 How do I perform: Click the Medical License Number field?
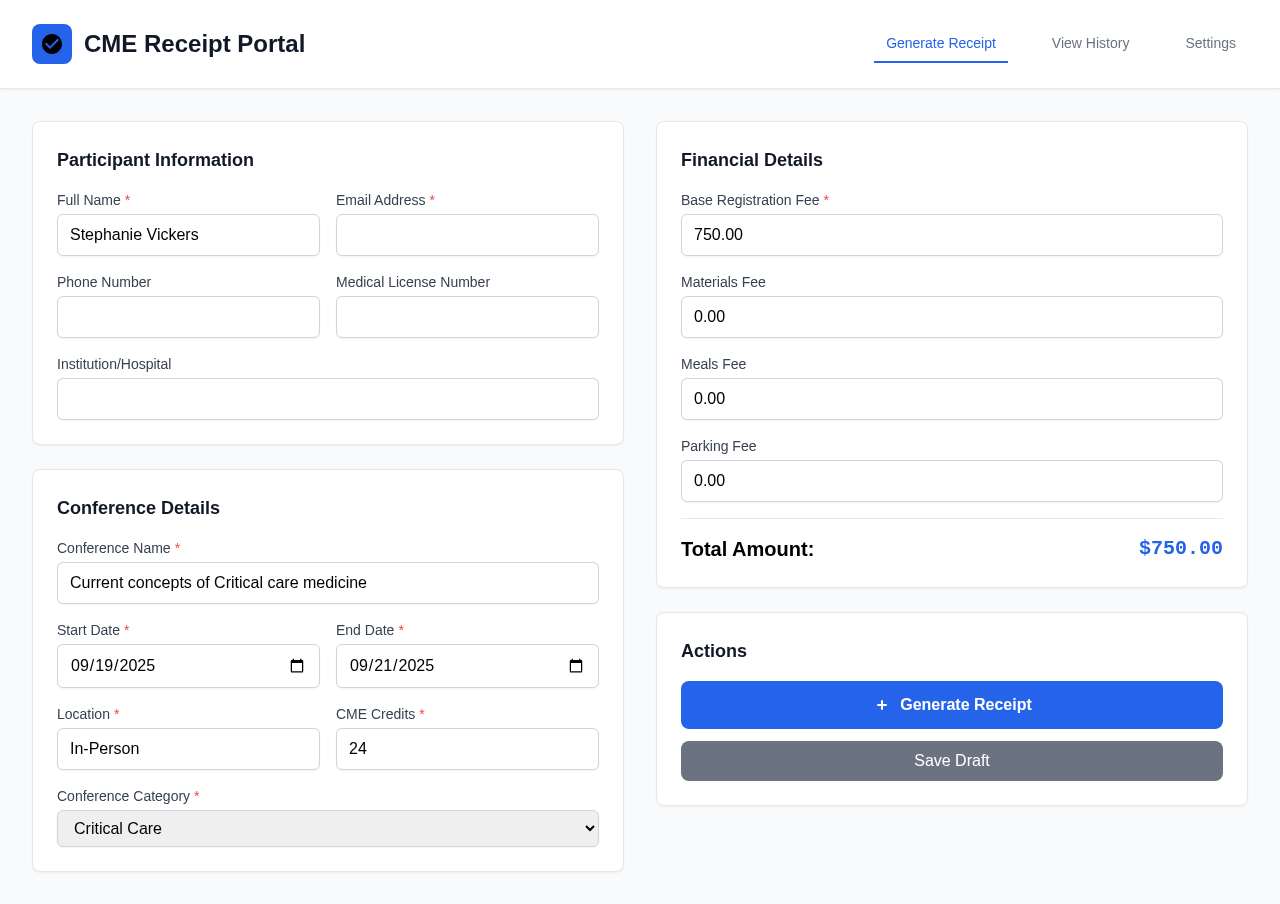coord(467,317)
